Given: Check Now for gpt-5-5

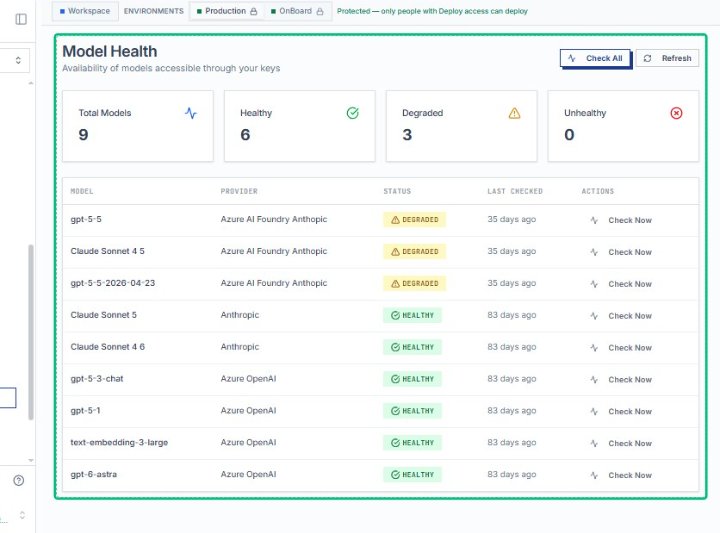Looking at the screenshot, I should click(621, 220).
